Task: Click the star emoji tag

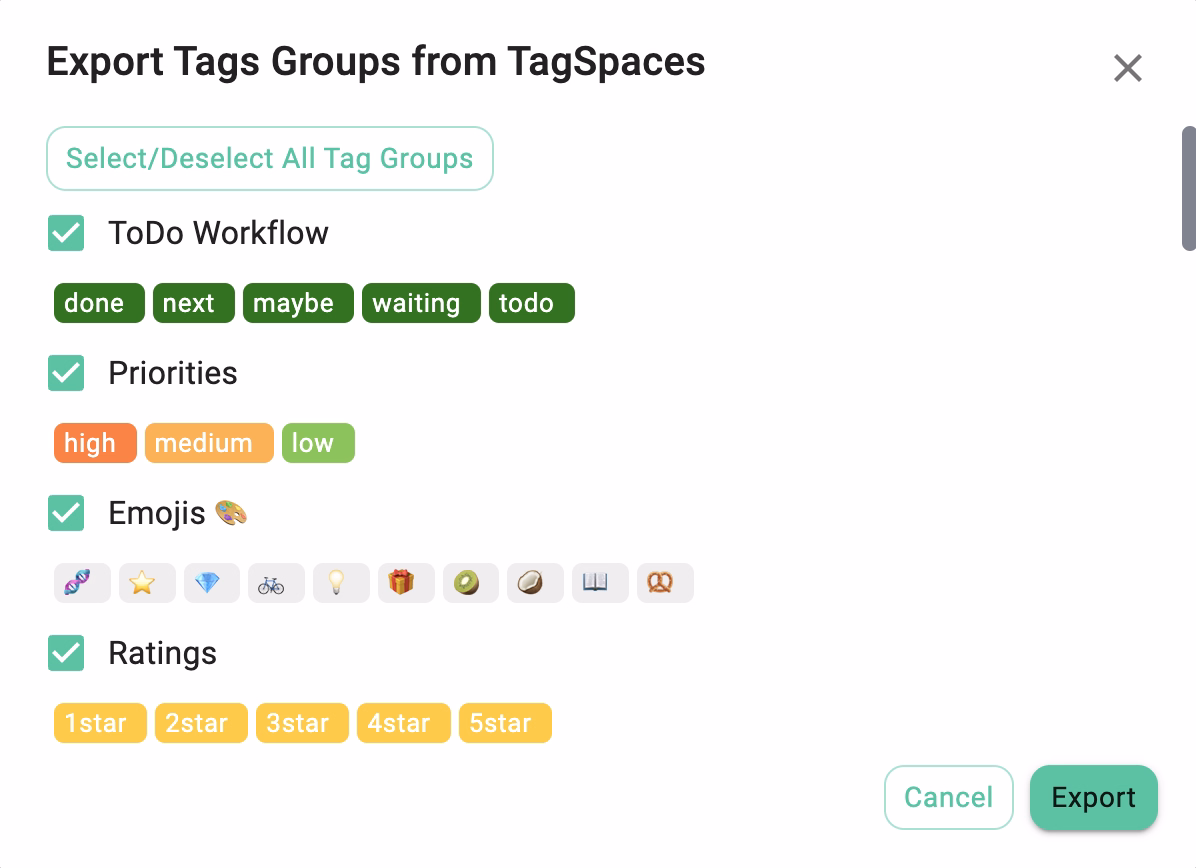Action: 147,583
